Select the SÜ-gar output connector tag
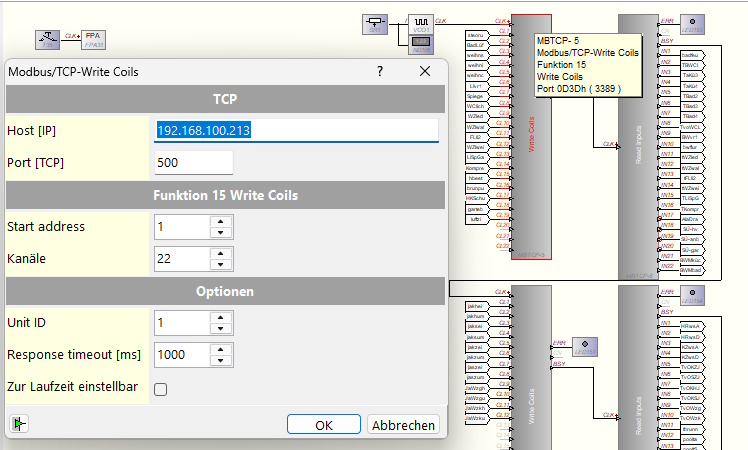 [x=692, y=250]
